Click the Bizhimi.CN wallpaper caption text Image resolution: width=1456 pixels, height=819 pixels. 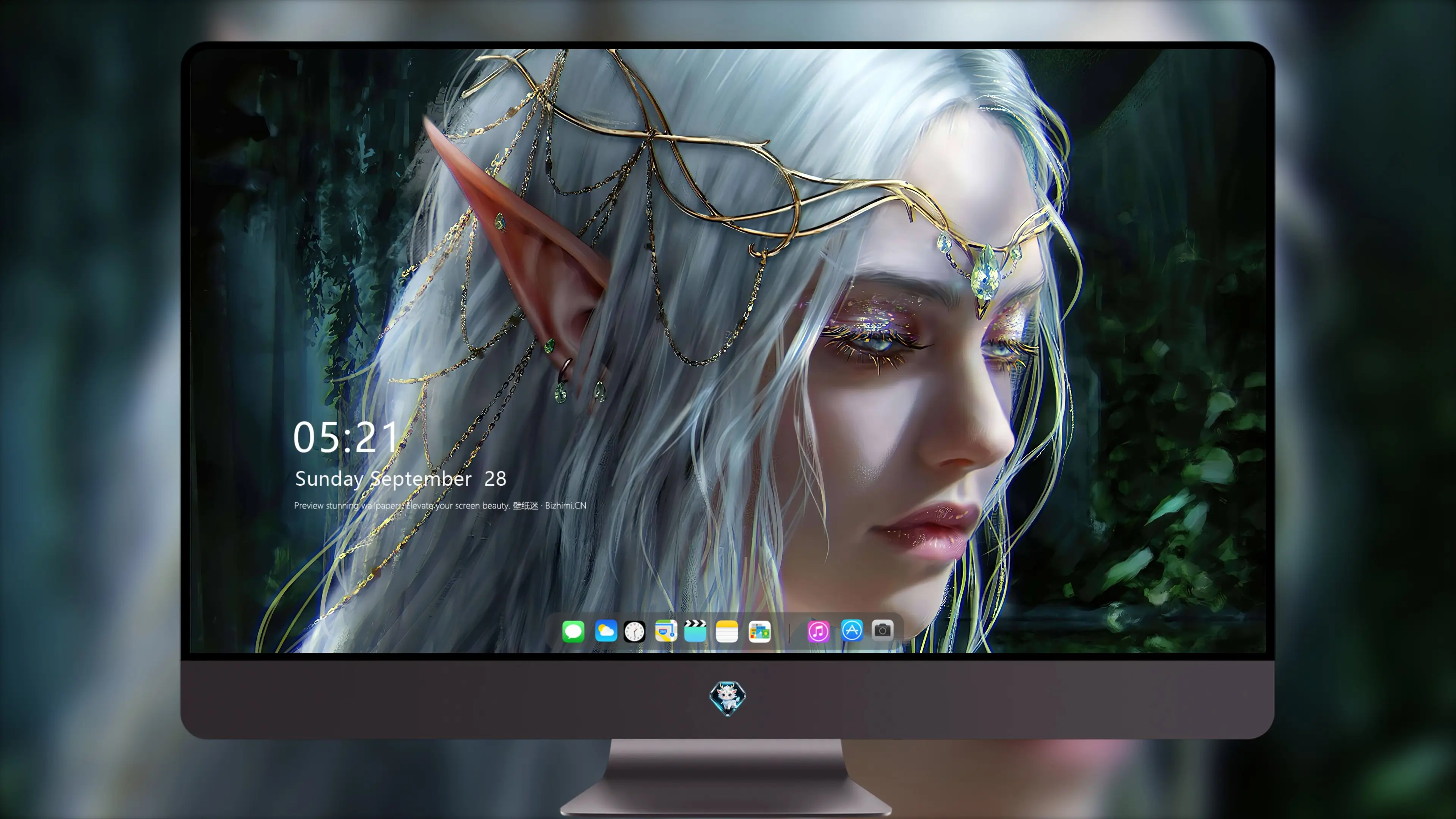(440, 505)
